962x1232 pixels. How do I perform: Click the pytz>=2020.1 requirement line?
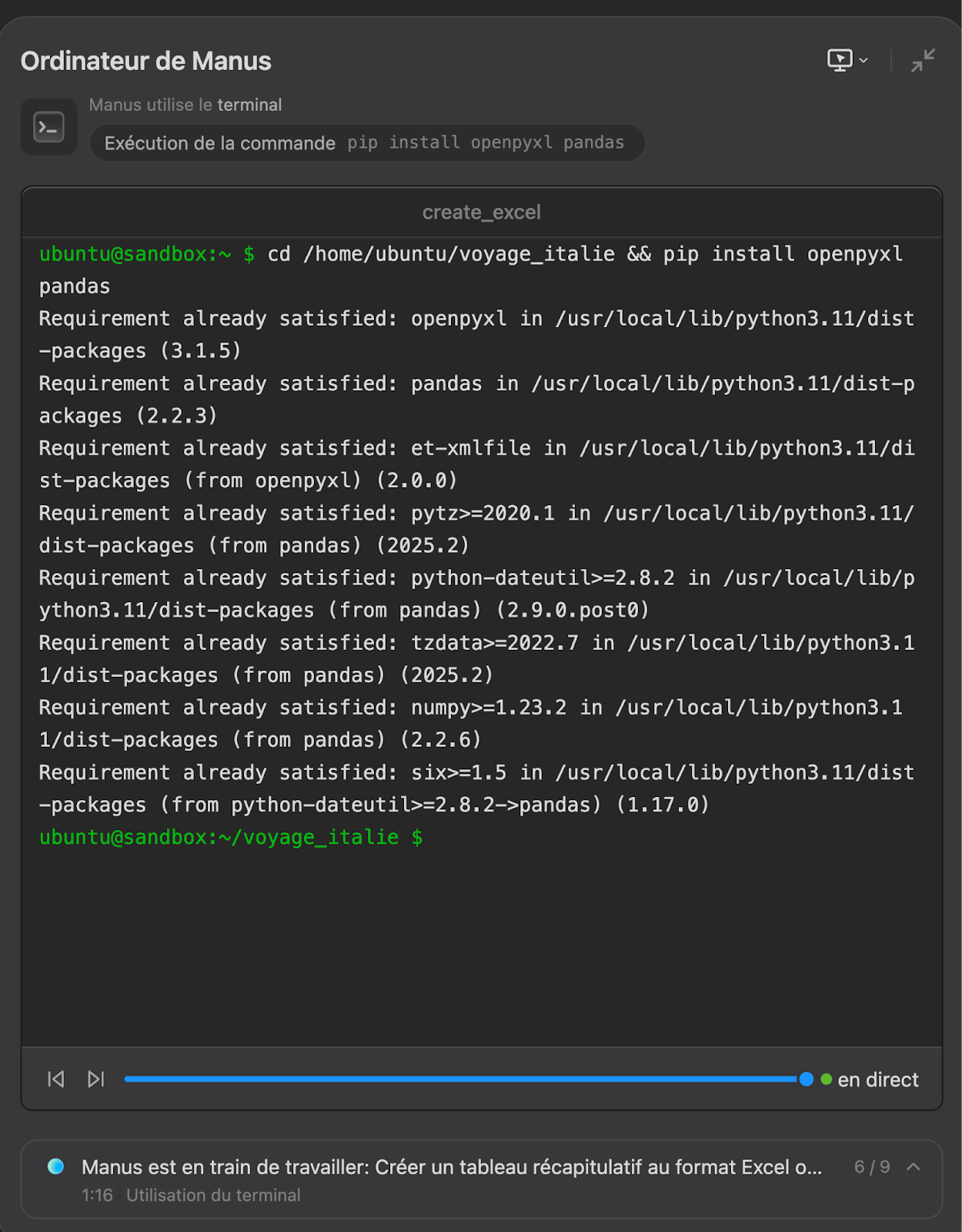click(477, 529)
